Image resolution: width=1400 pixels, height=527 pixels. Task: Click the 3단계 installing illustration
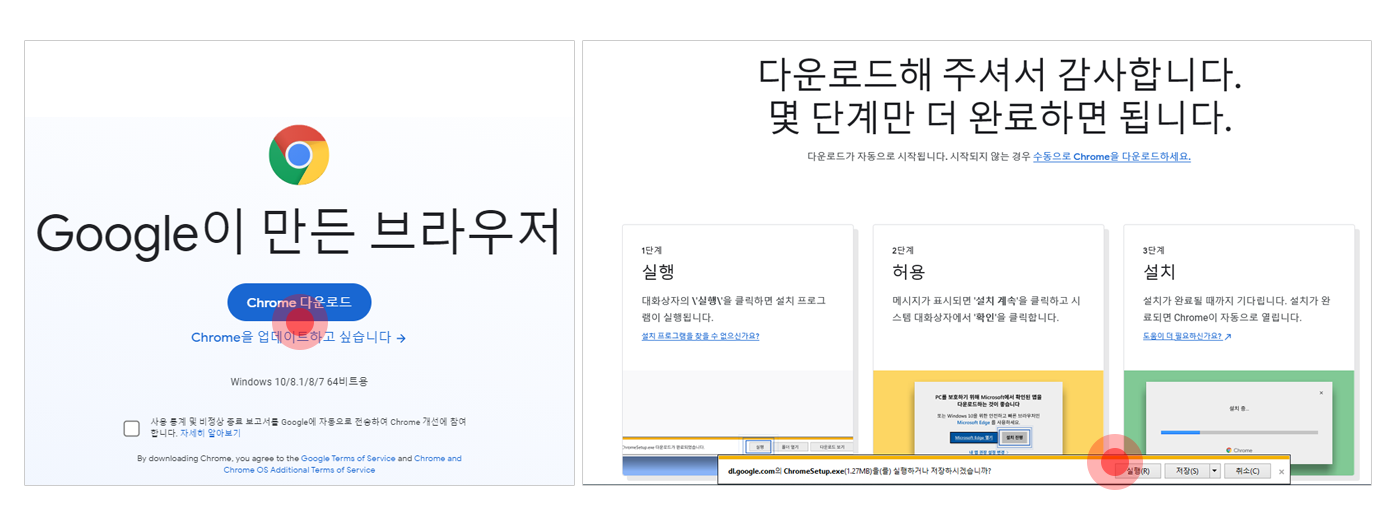pyautogui.click(x=1239, y=421)
